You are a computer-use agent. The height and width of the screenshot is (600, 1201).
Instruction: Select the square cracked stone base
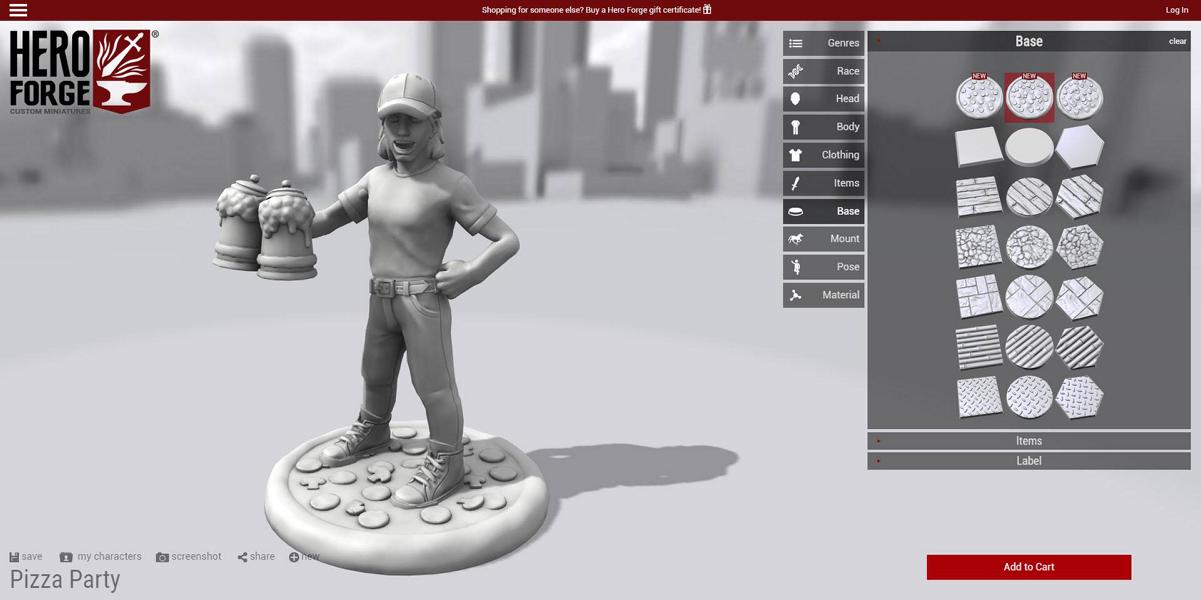pos(979,247)
